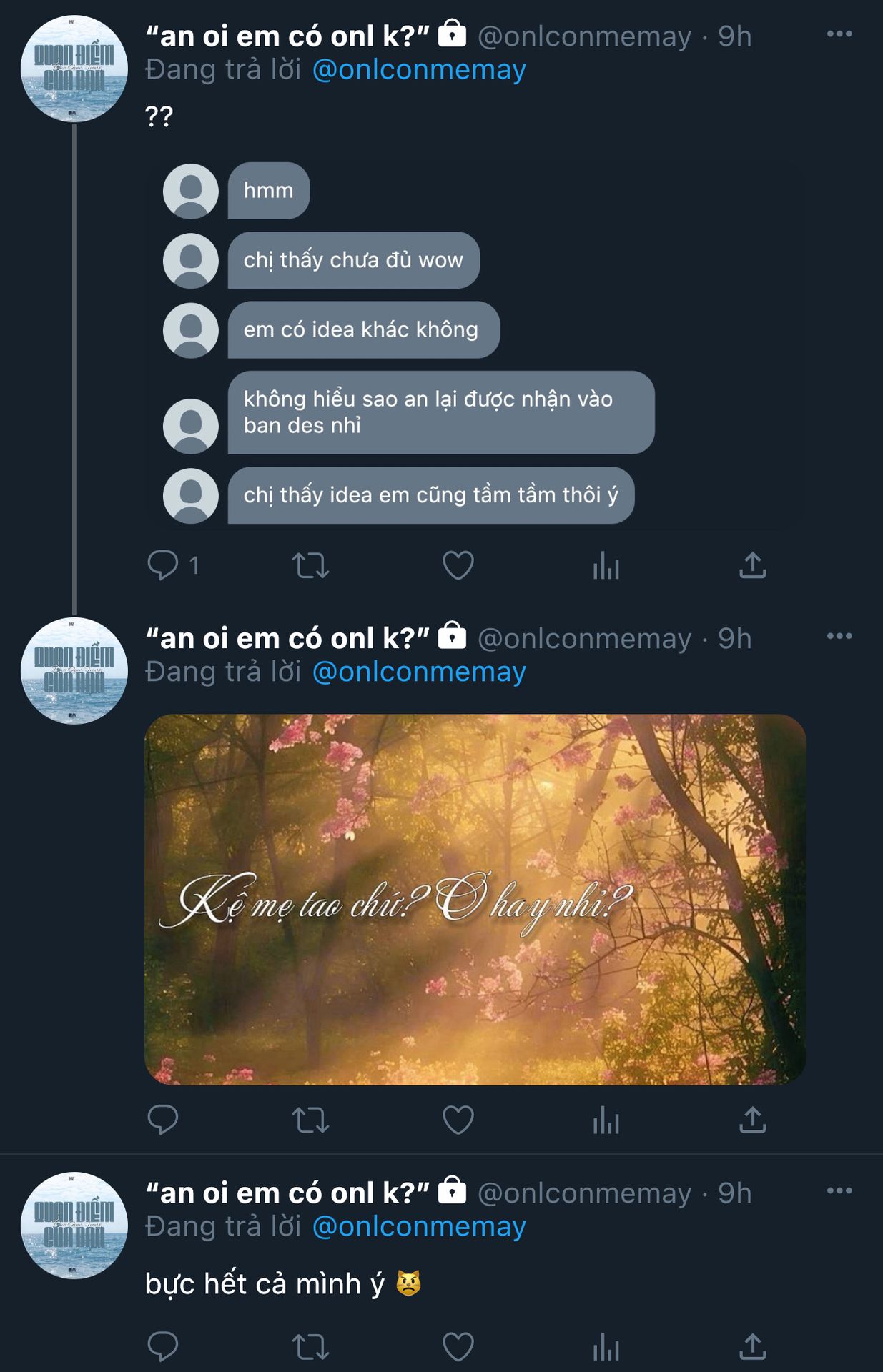This screenshot has width=883, height=1372.
Task: Reply to the forest image tweet
Action: (x=163, y=1120)
